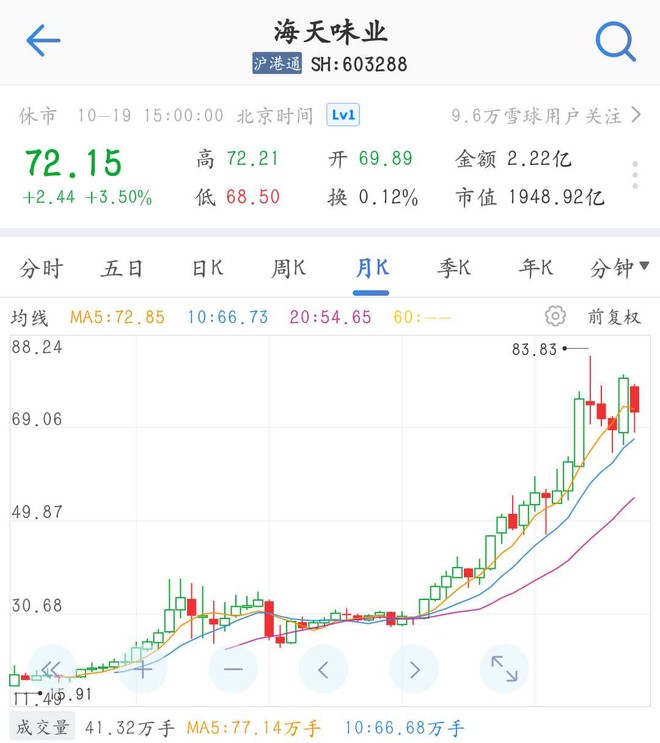
Task: Switch to the 日K daily chart tab
Action: [x=207, y=268]
